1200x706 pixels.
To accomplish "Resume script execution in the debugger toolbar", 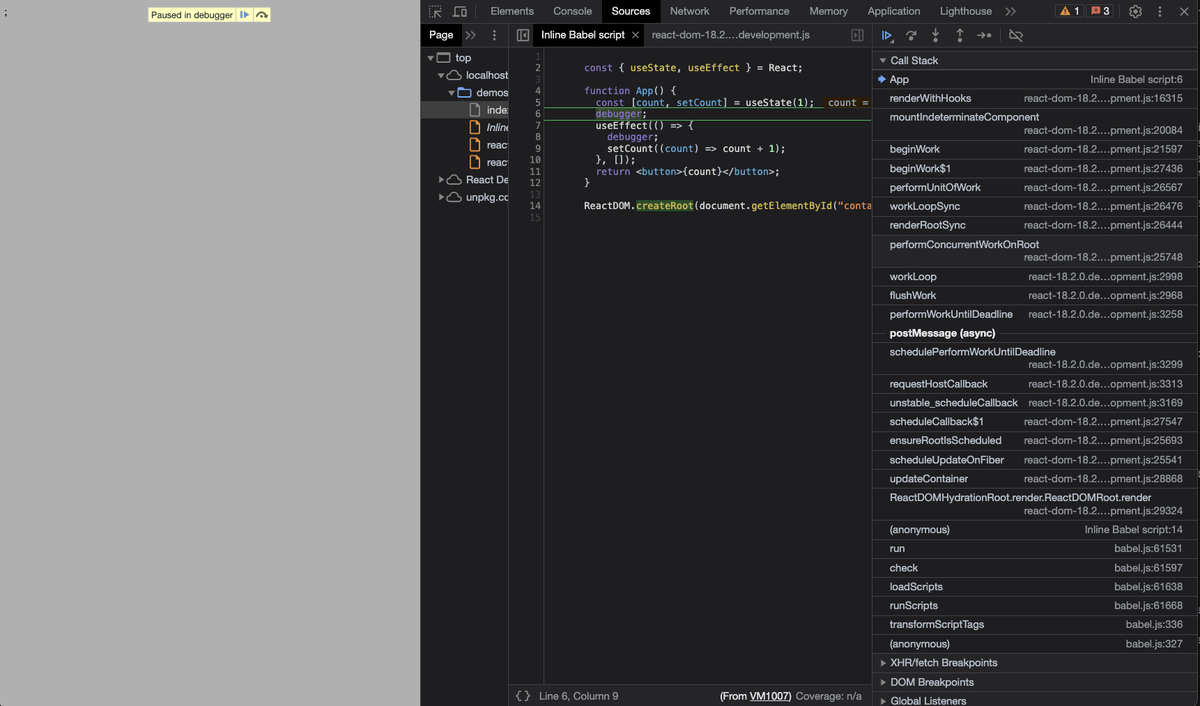I will click(887, 35).
